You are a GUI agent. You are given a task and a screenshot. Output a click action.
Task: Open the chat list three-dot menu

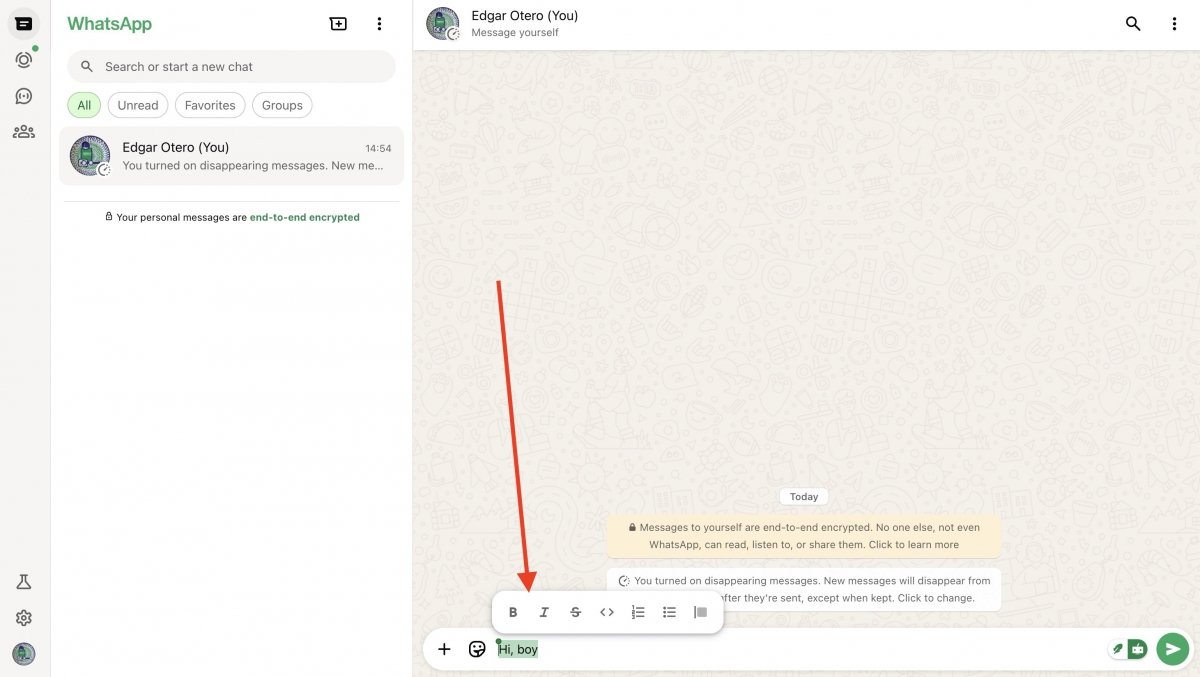(x=379, y=24)
